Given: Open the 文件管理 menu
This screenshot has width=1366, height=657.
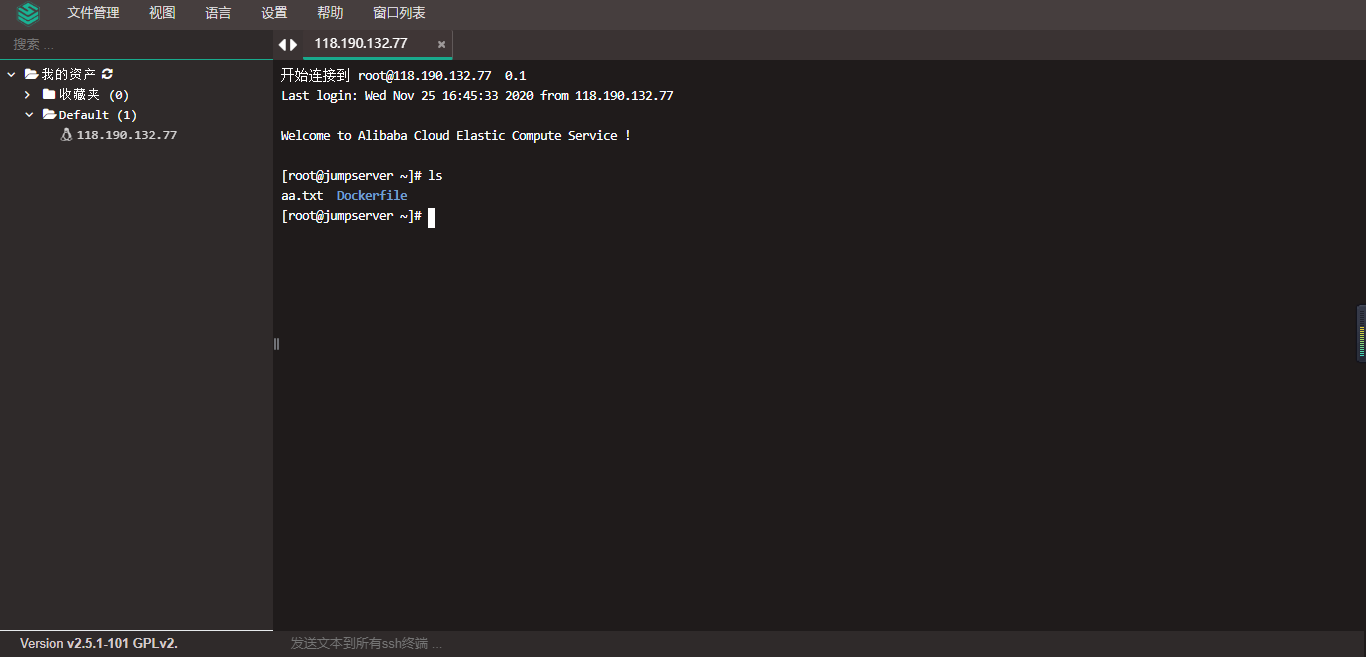Looking at the screenshot, I should (93, 13).
